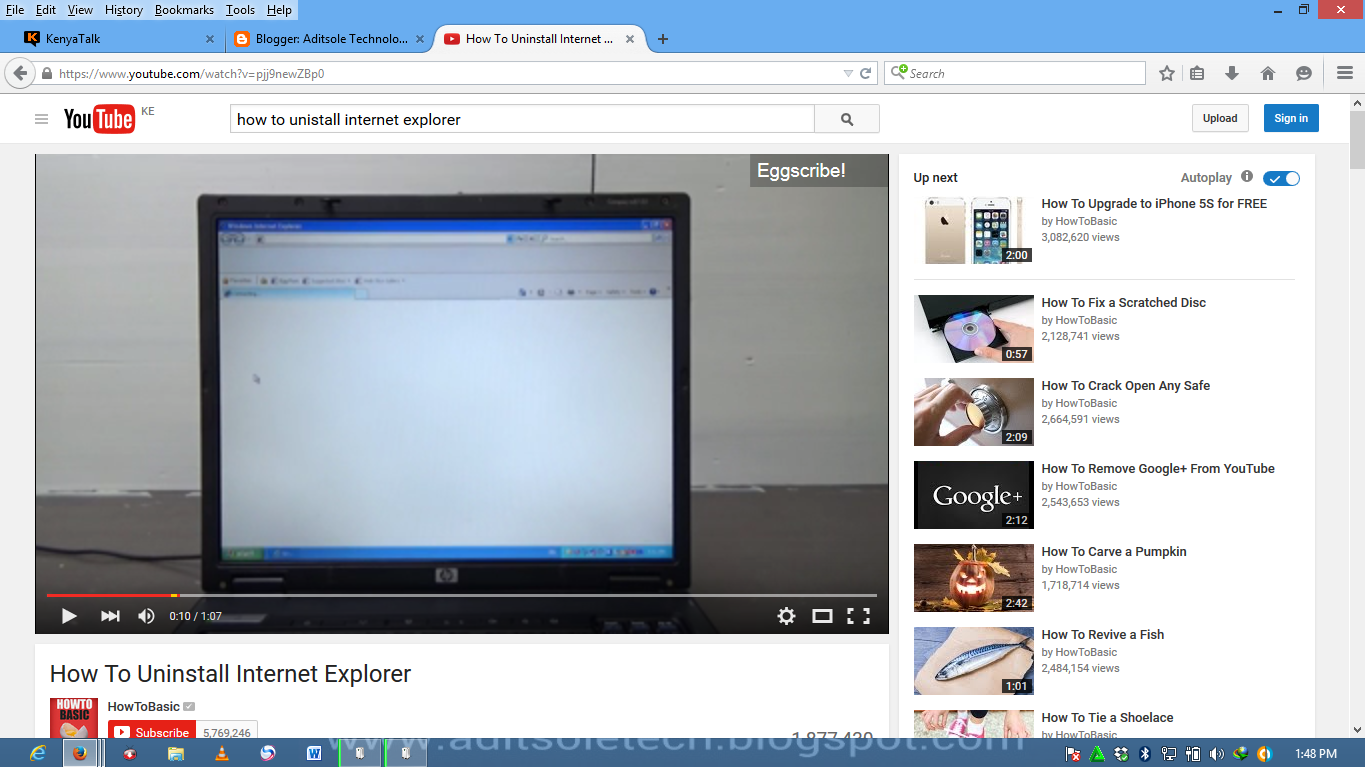Seek on the video progress bar
The width and height of the screenshot is (1365, 767).
(x=461, y=595)
